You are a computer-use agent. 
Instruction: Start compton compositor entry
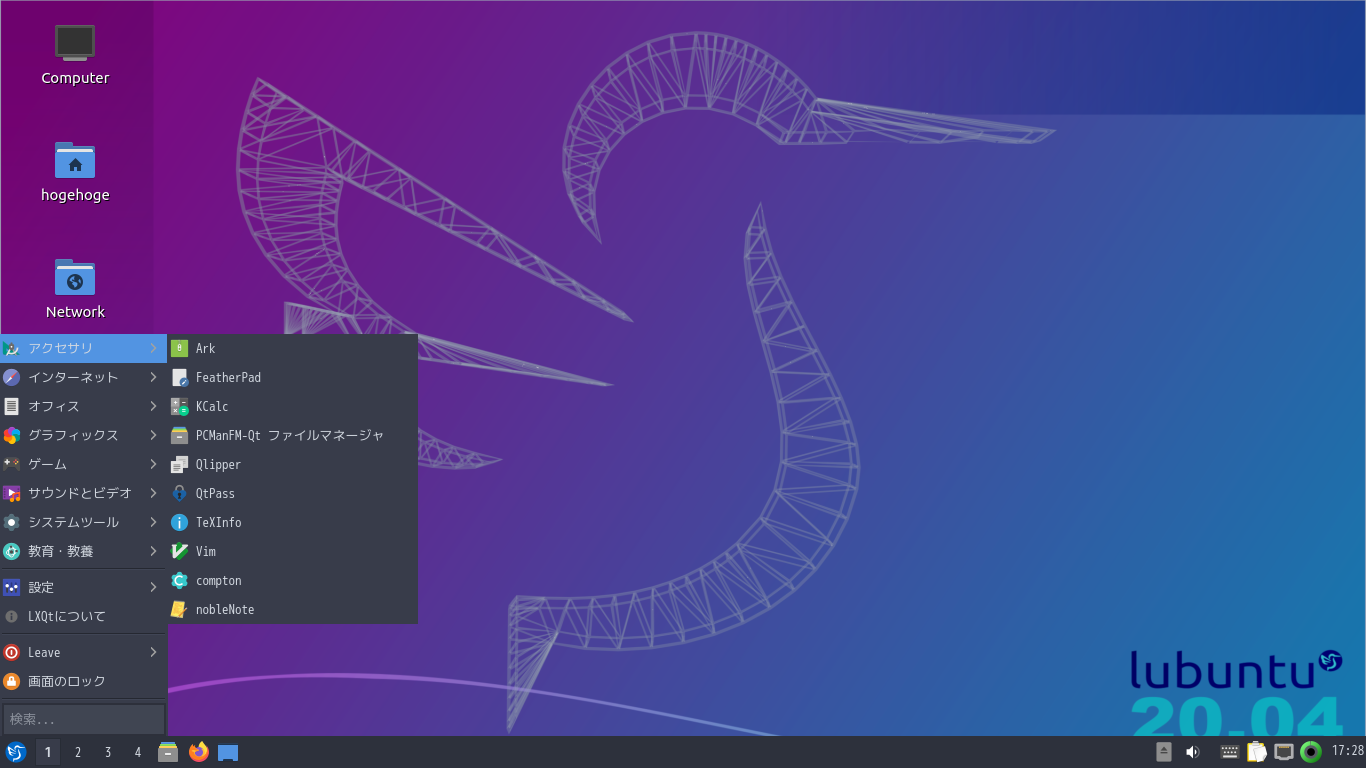click(292, 580)
